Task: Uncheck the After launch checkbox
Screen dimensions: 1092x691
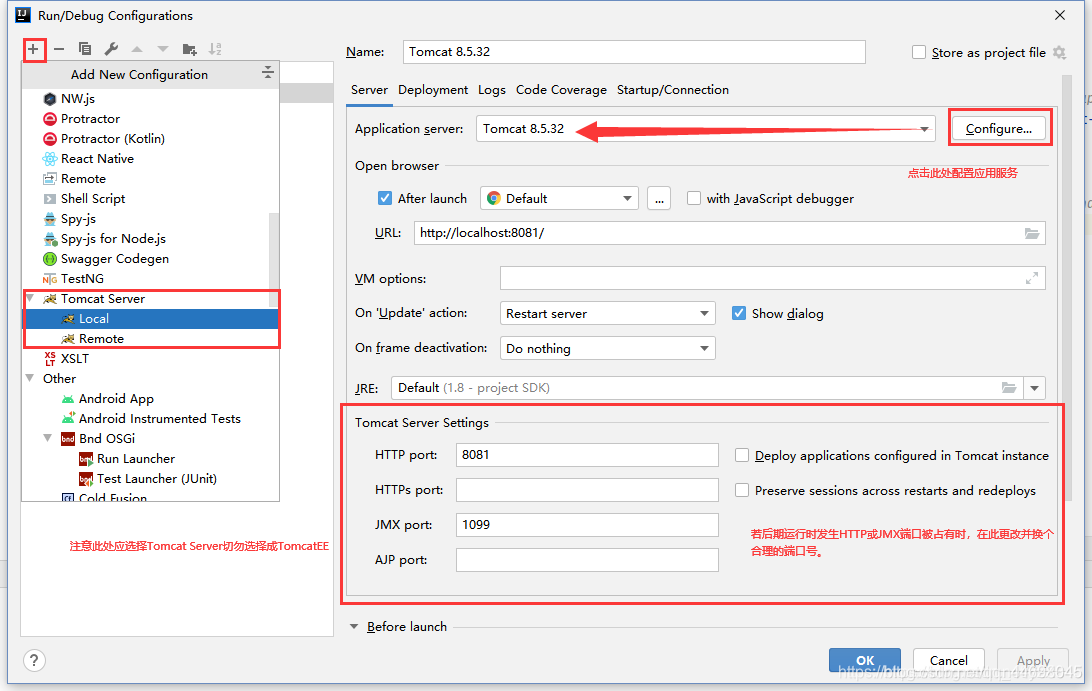Action: [384, 199]
